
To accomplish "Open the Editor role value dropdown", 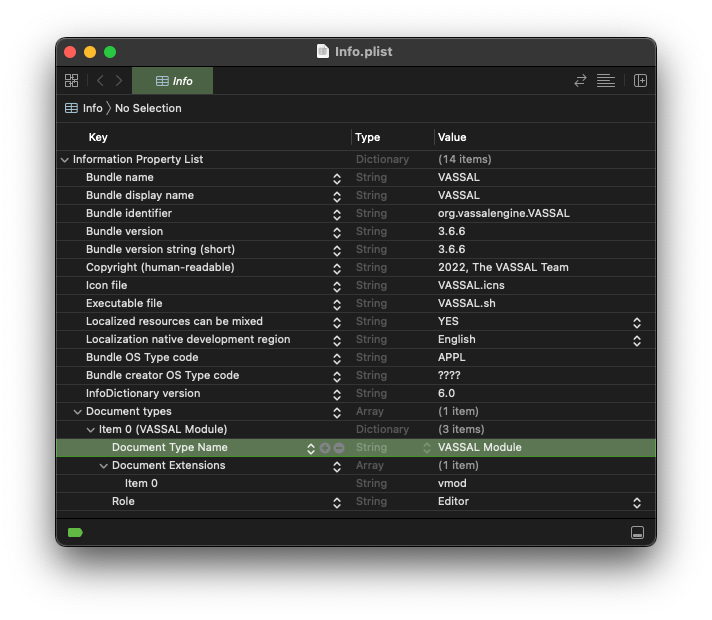I will point(637,502).
